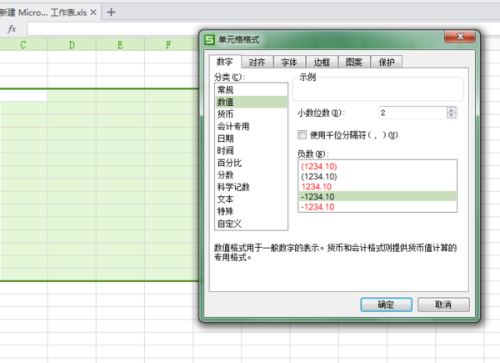Increase decimal places with the up spinner arrow

451,110
